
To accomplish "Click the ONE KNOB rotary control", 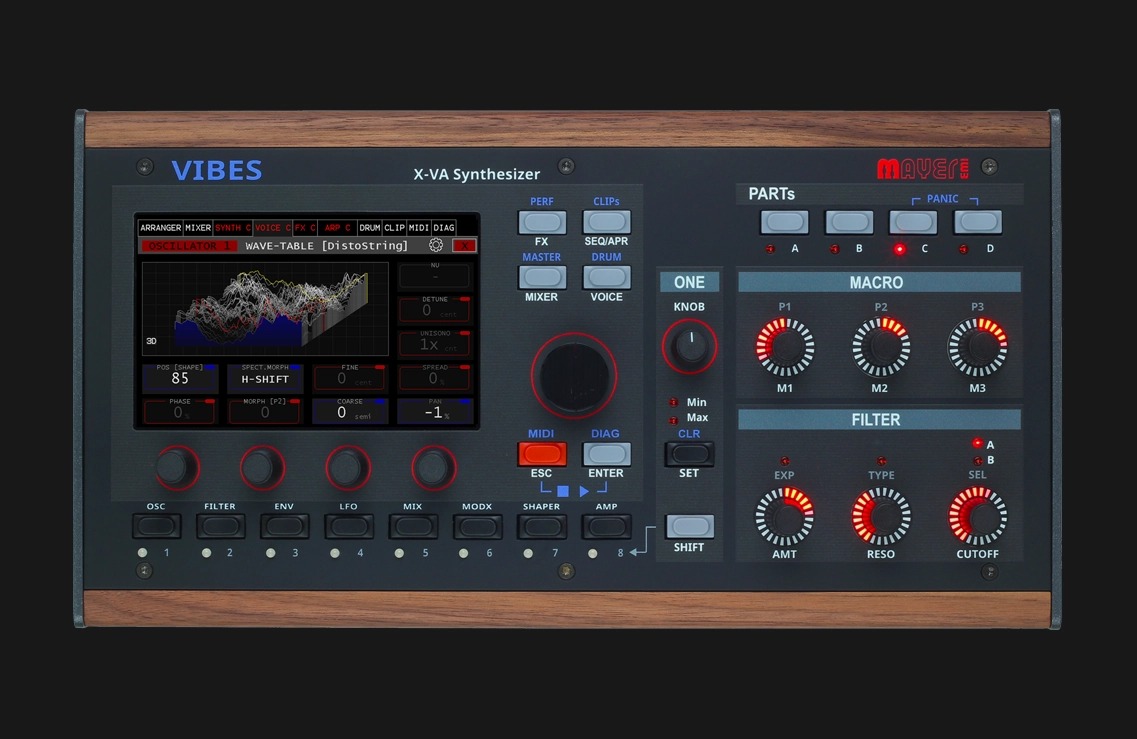I will (689, 346).
